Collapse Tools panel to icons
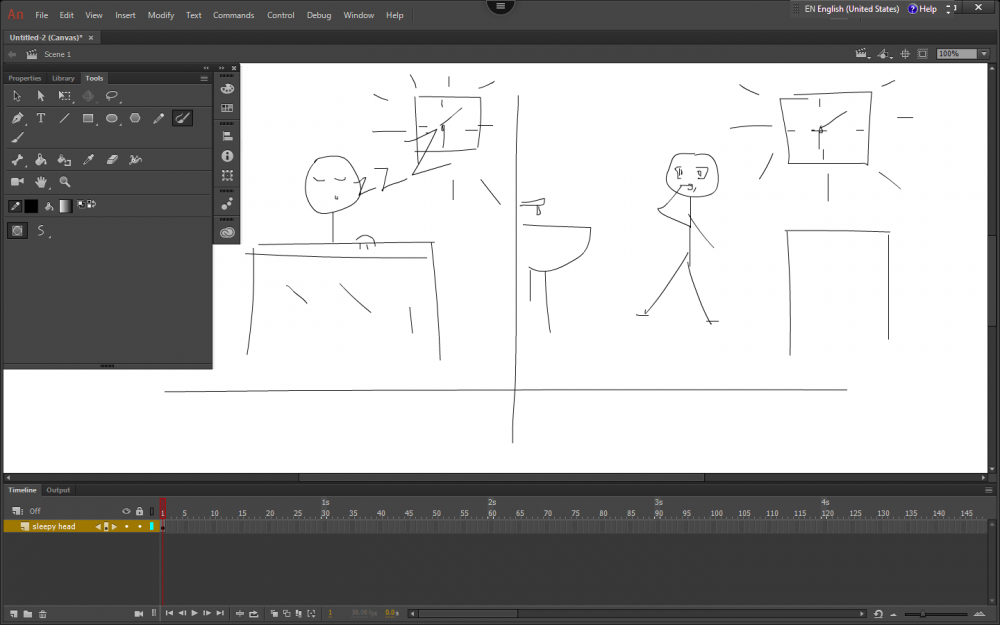 click(x=206, y=68)
